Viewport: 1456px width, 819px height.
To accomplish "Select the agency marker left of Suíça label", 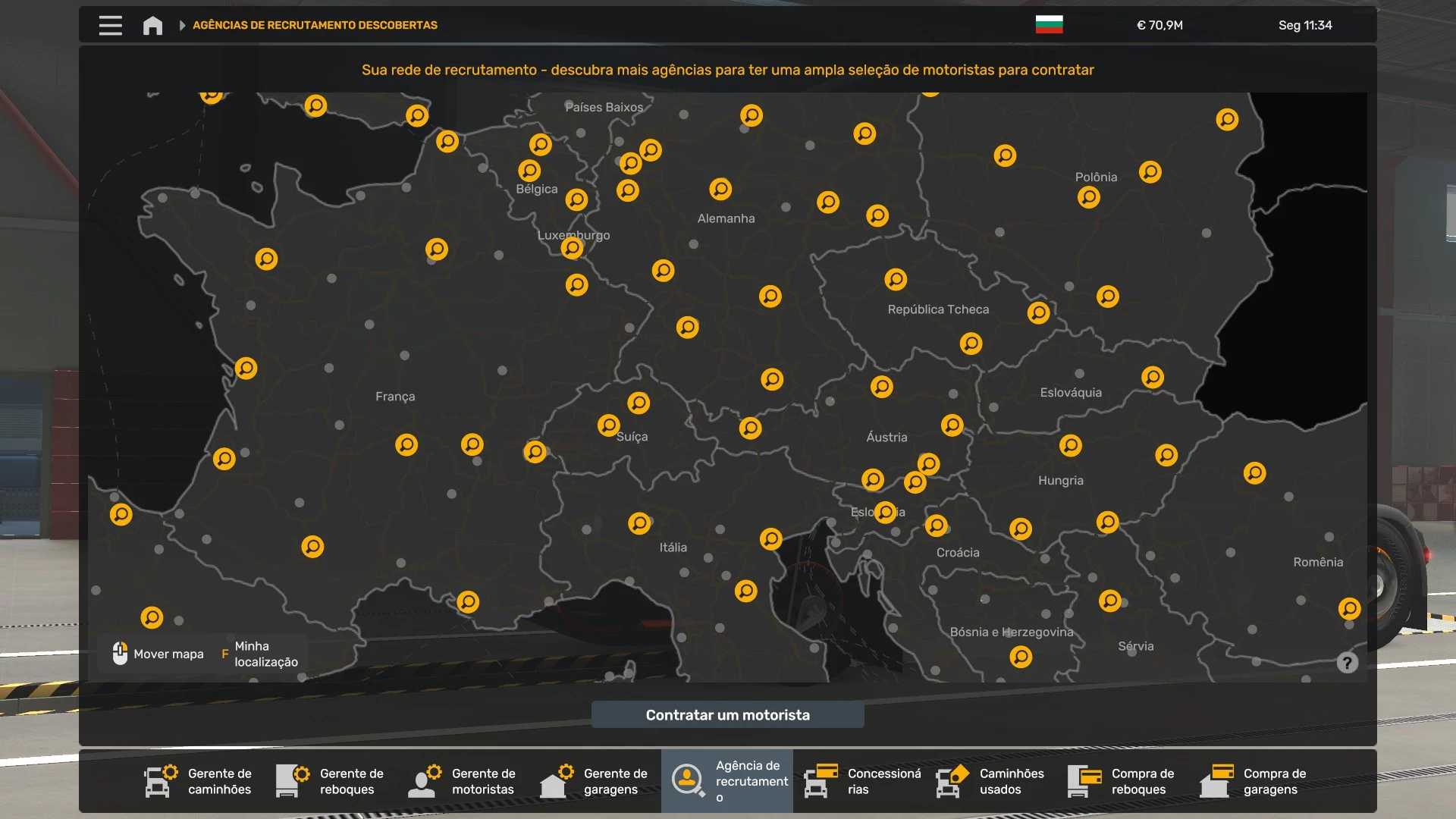I will (x=608, y=425).
